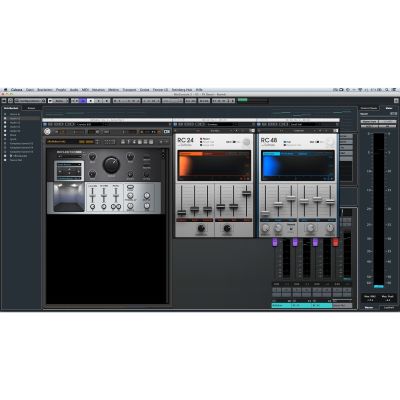Screen dimensions: 400x400
Task: Click the red mixer channel fader cap
Action: (x=336, y=242)
